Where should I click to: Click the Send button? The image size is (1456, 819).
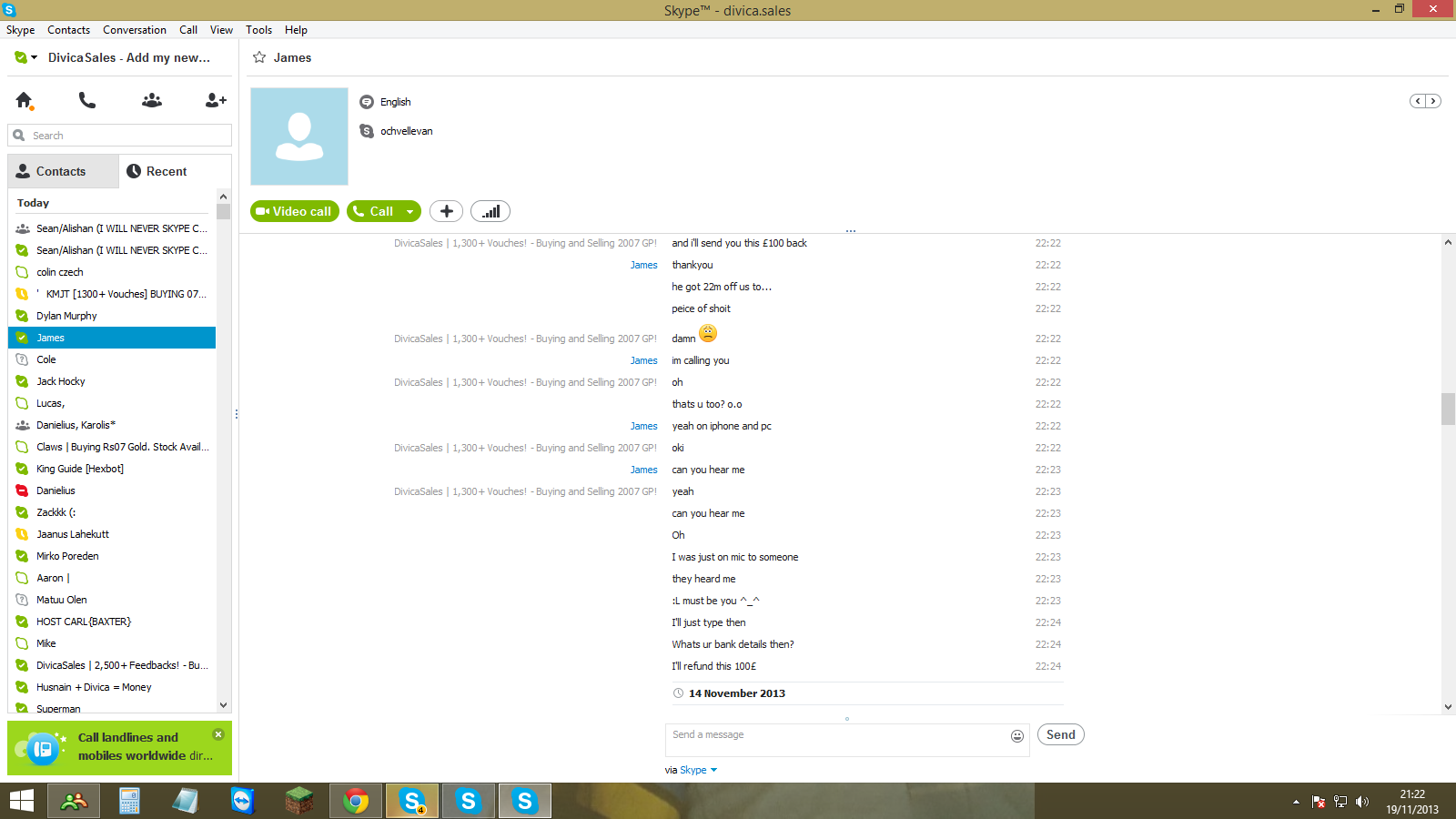[1060, 734]
